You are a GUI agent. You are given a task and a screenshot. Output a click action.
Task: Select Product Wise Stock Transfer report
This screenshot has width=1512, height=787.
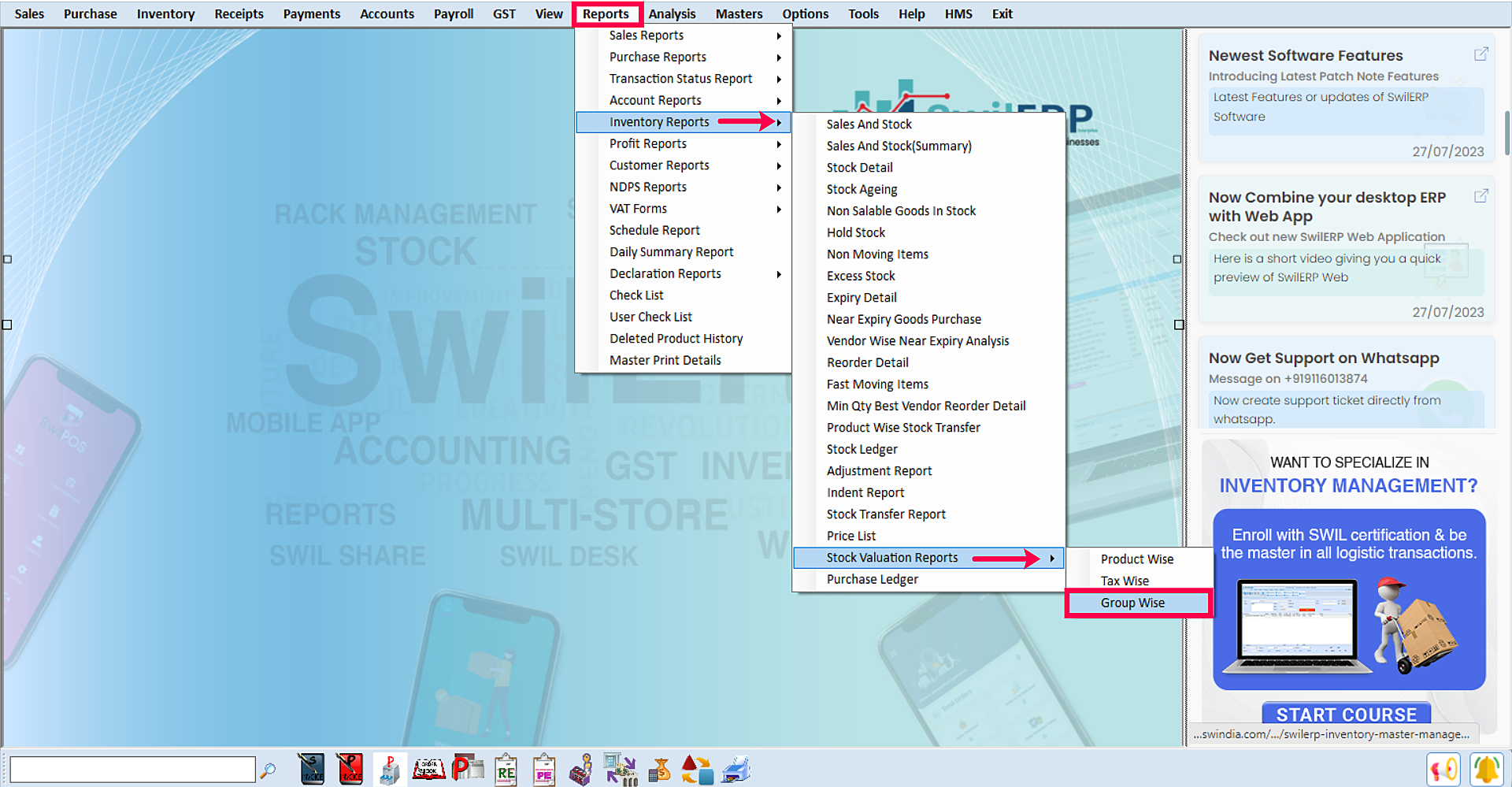(x=928, y=428)
